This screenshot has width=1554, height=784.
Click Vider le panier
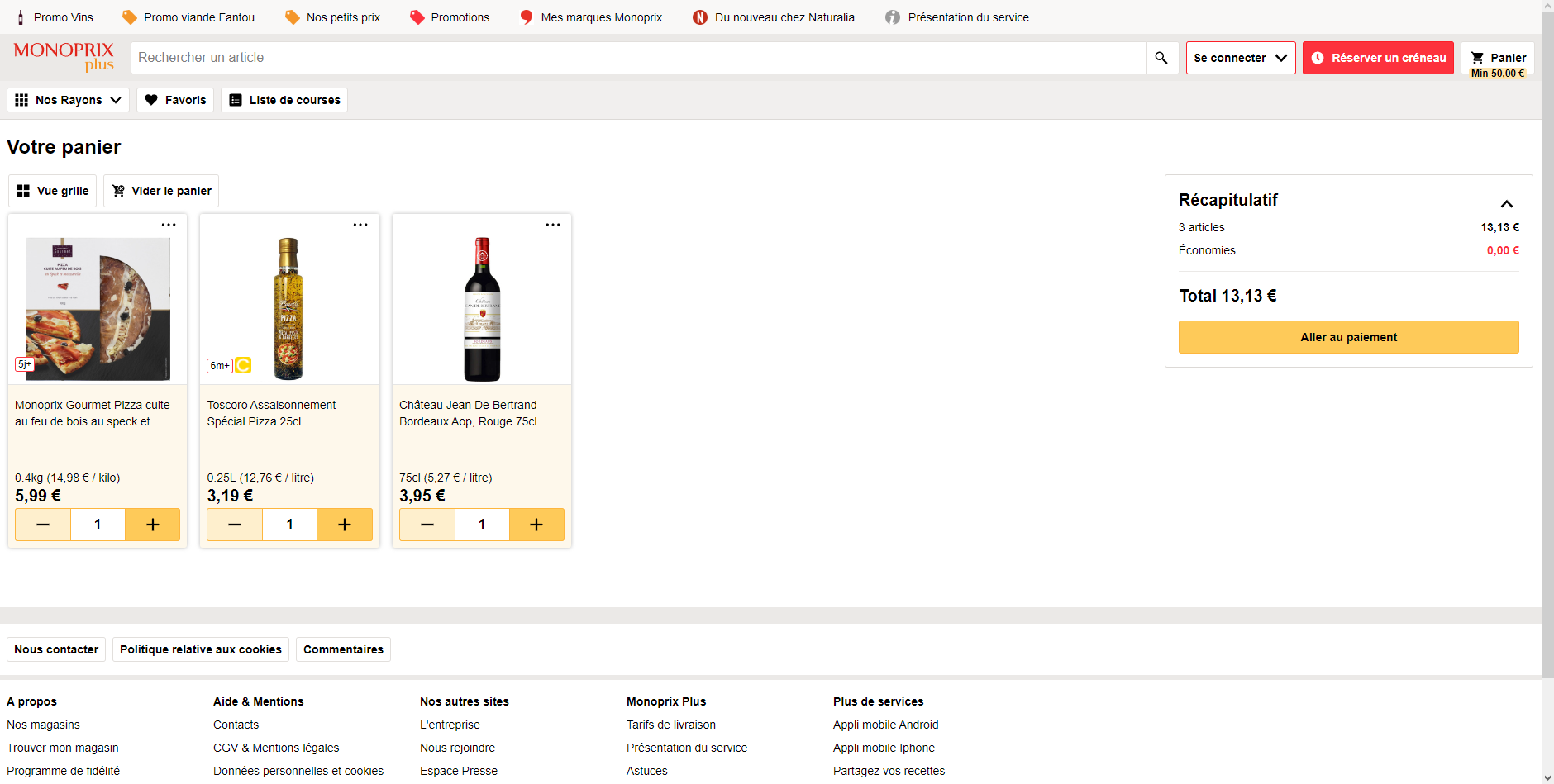[161, 191]
